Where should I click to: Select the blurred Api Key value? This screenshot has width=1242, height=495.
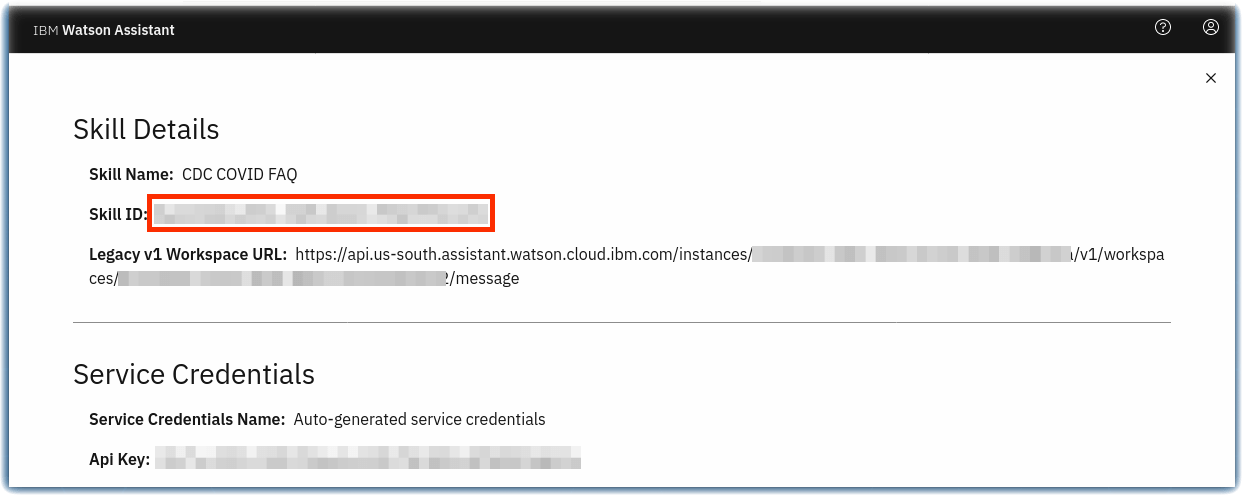click(368, 459)
